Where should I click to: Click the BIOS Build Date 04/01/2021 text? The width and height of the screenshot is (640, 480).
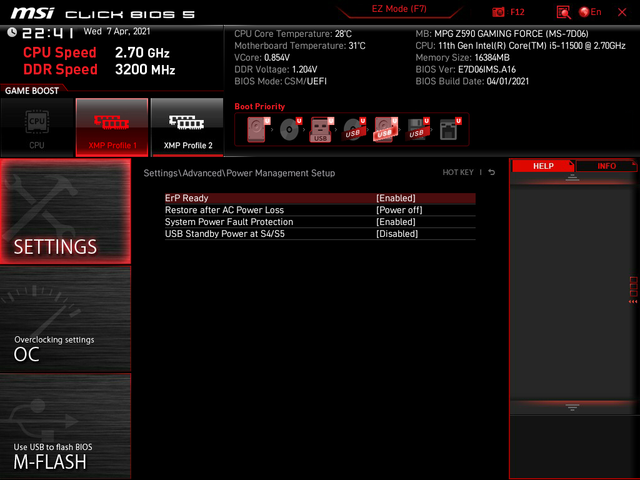pos(472,81)
